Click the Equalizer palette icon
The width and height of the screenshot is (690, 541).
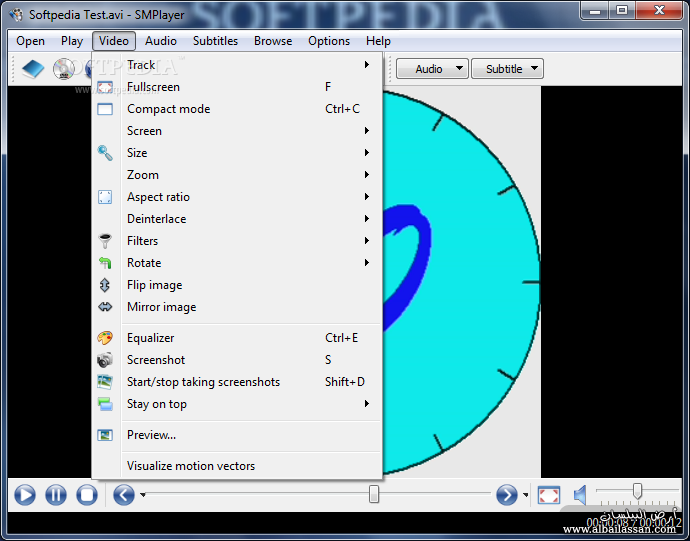click(105, 338)
